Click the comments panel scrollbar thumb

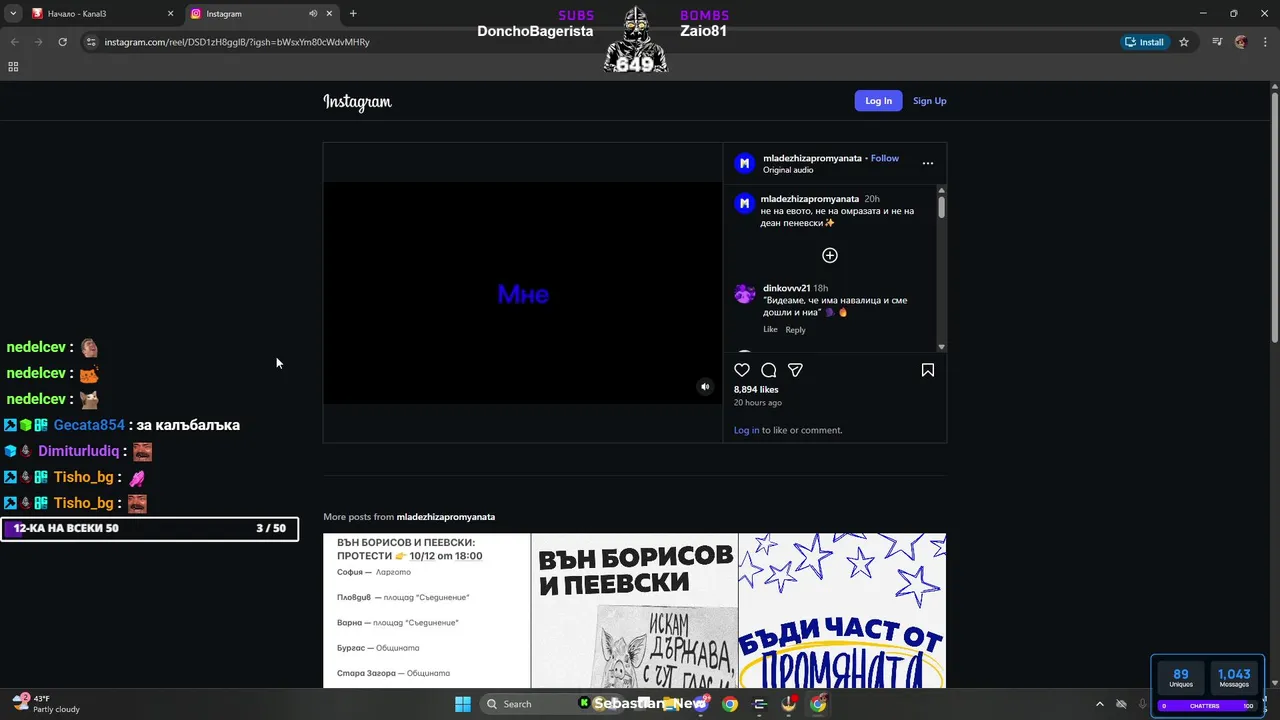pos(941,207)
